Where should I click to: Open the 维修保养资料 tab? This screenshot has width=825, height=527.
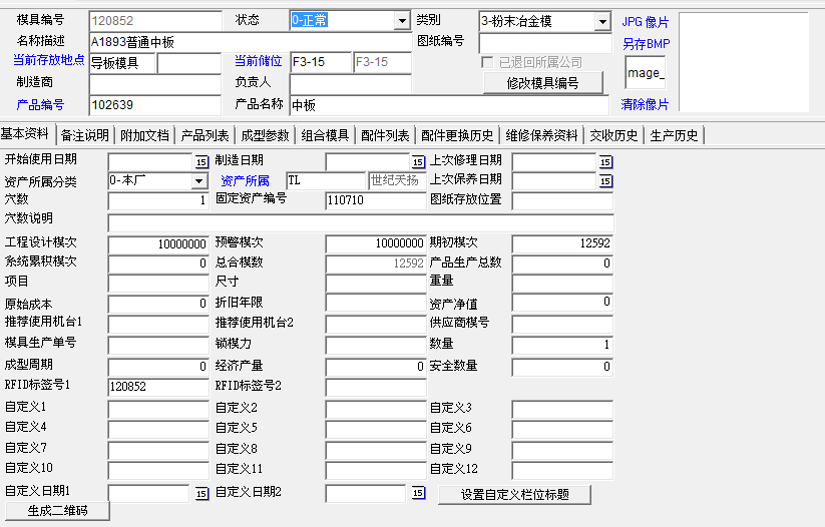pos(541,135)
